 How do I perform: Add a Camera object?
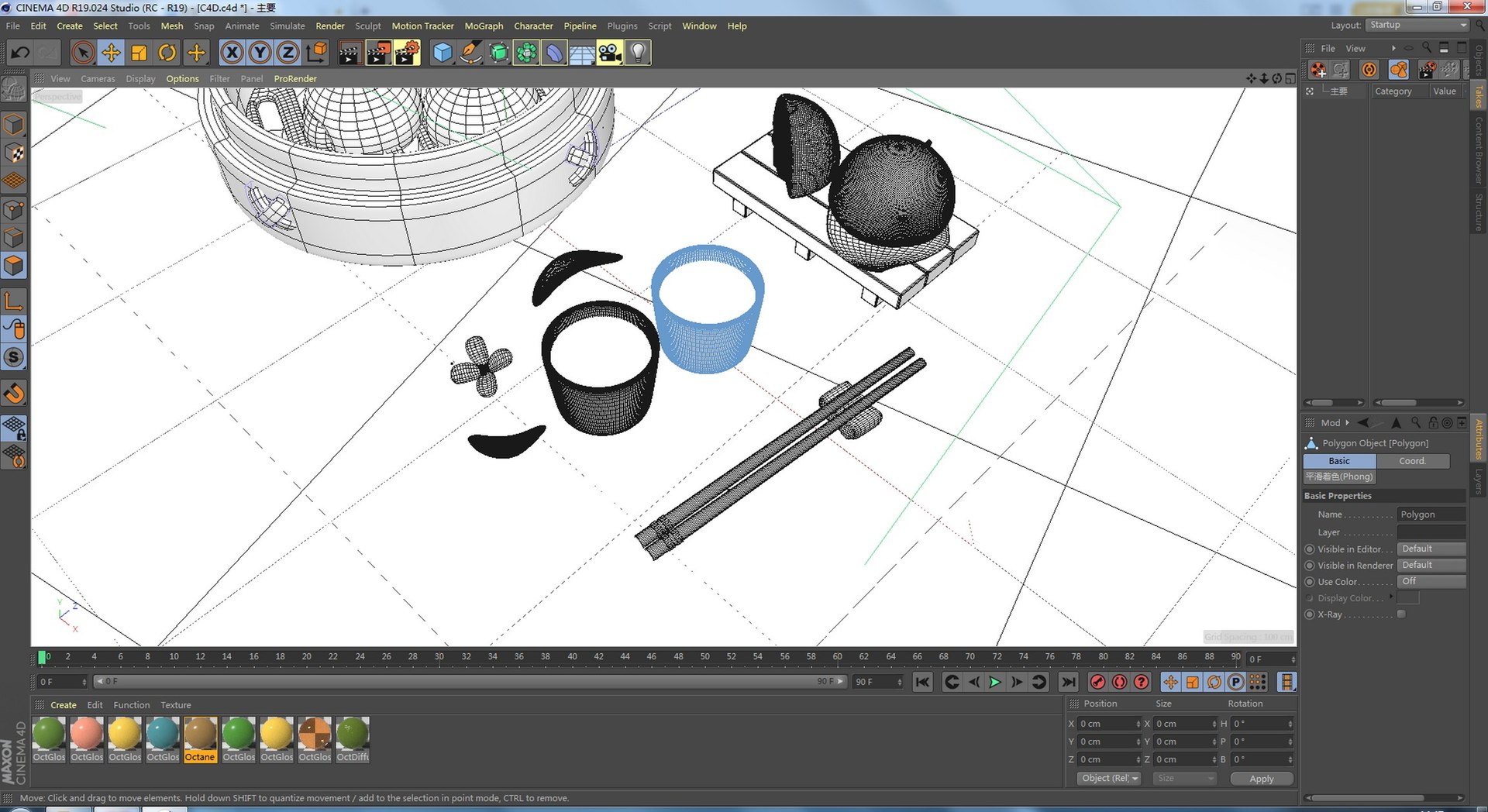610,53
